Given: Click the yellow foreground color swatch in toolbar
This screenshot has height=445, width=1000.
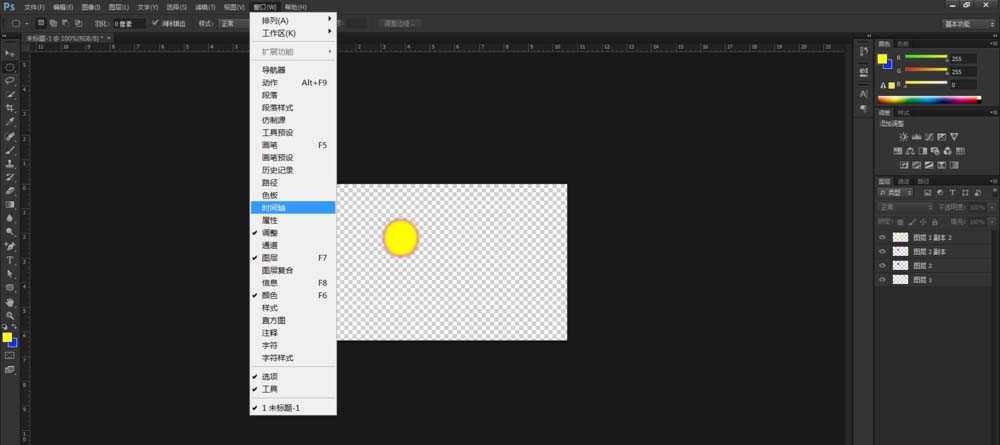Looking at the screenshot, I should [7, 337].
